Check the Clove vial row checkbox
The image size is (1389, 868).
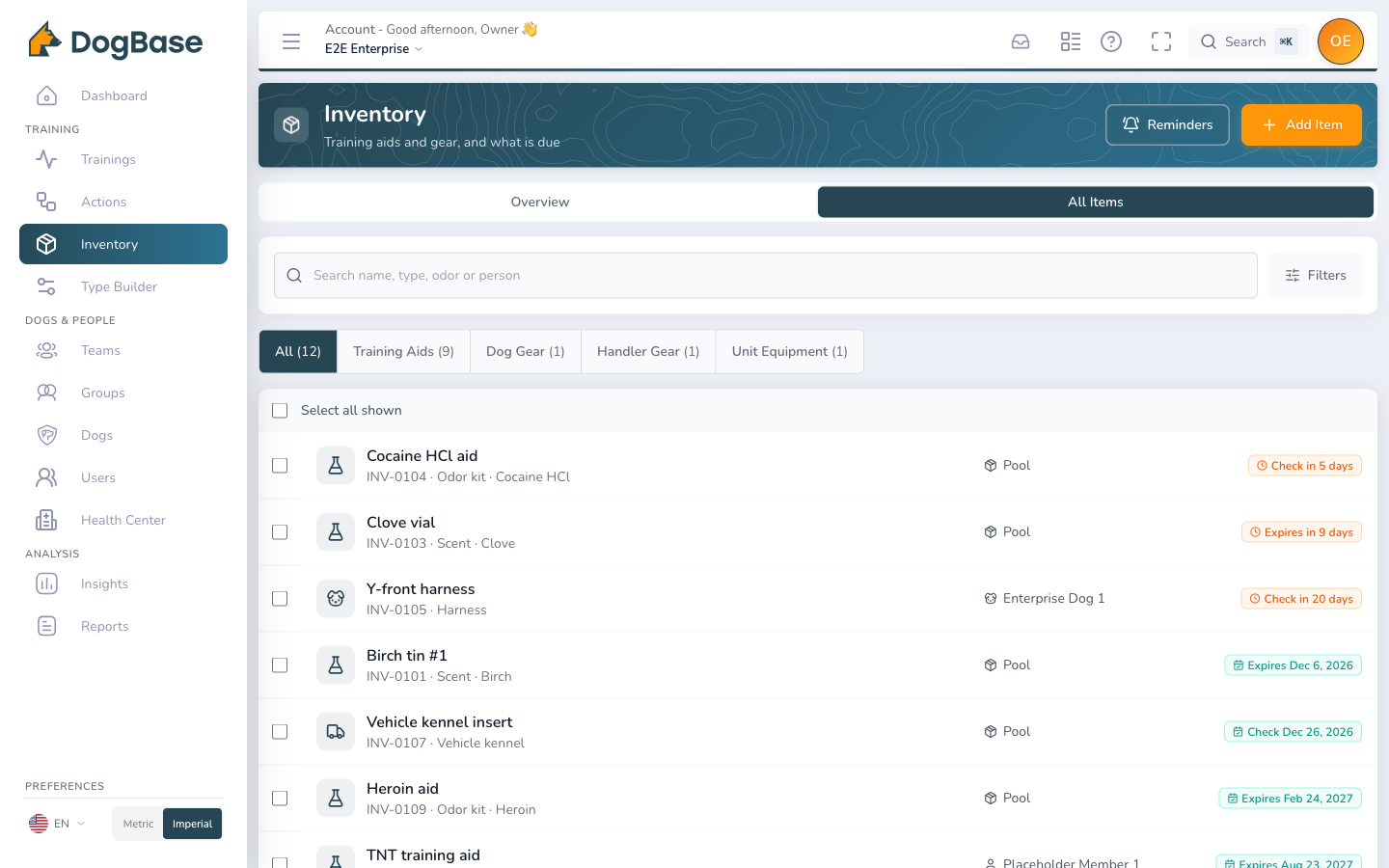pyautogui.click(x=280, y=532)
